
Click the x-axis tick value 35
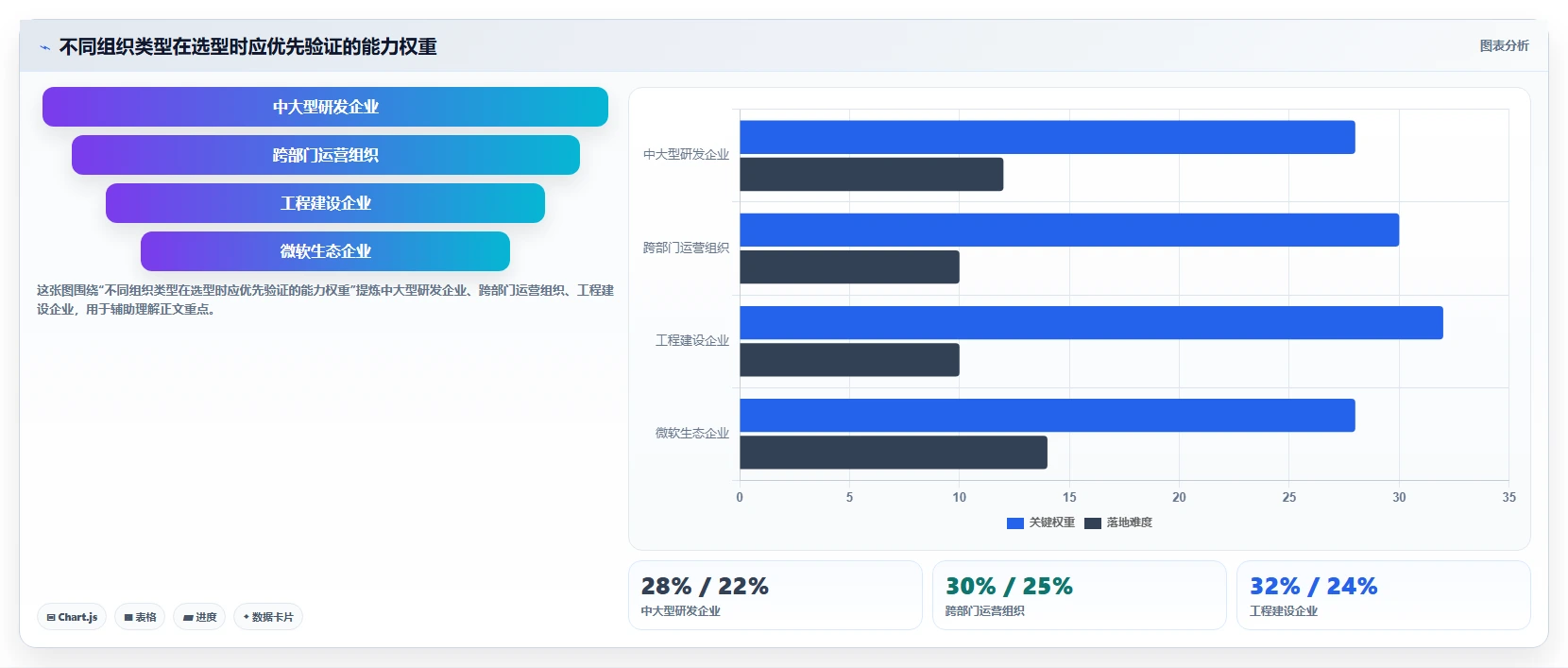(1508, 497)
